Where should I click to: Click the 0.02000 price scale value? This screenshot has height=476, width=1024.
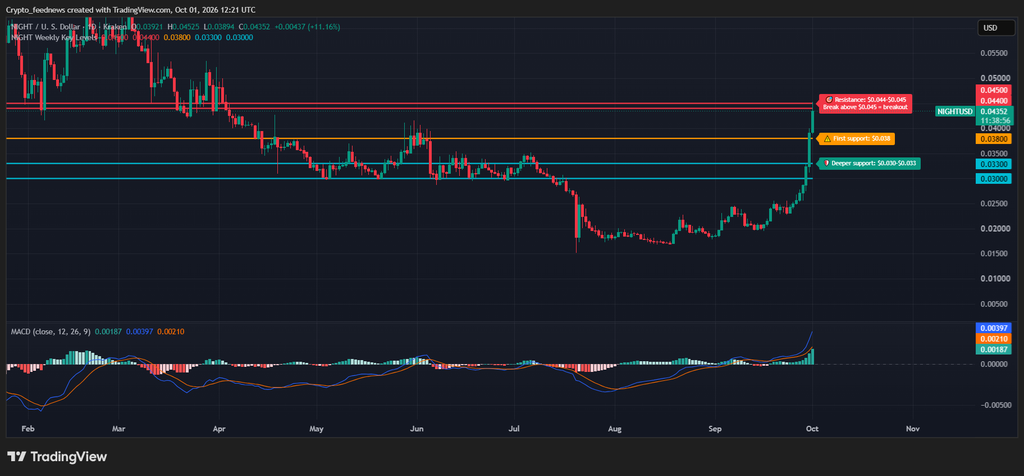coord(994,229)
